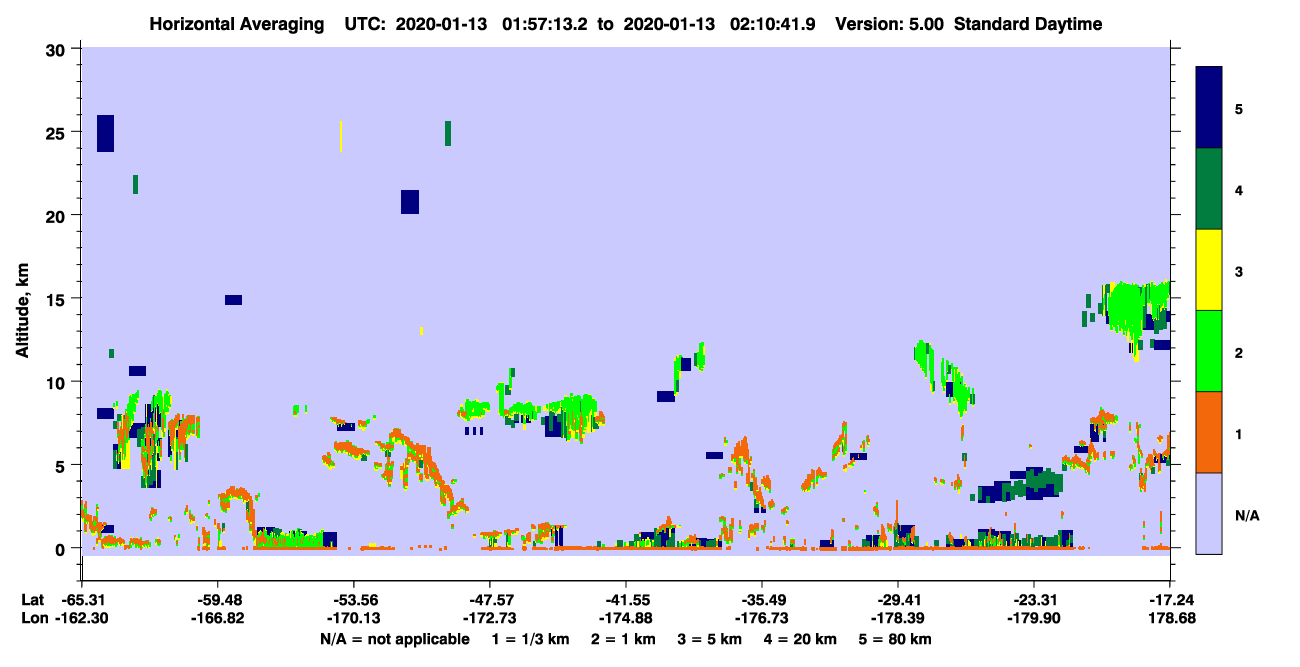Click the '3 = 5 km' legend entry

[x=709, y=639]
